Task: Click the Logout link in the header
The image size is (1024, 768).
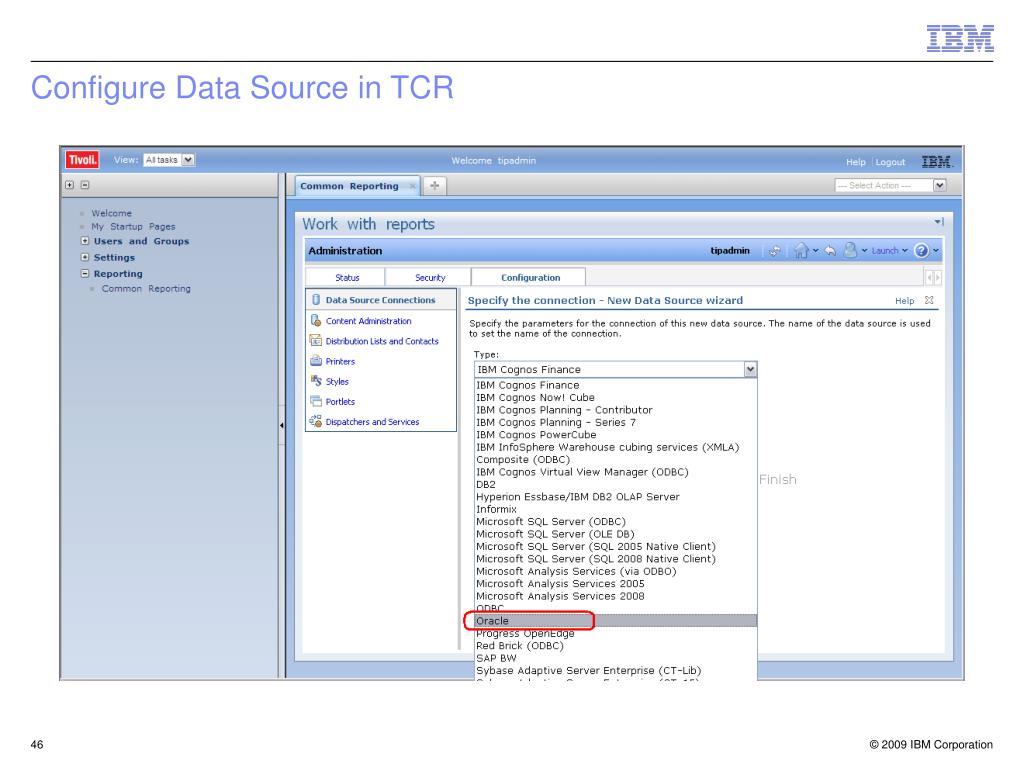Action: 889,162
